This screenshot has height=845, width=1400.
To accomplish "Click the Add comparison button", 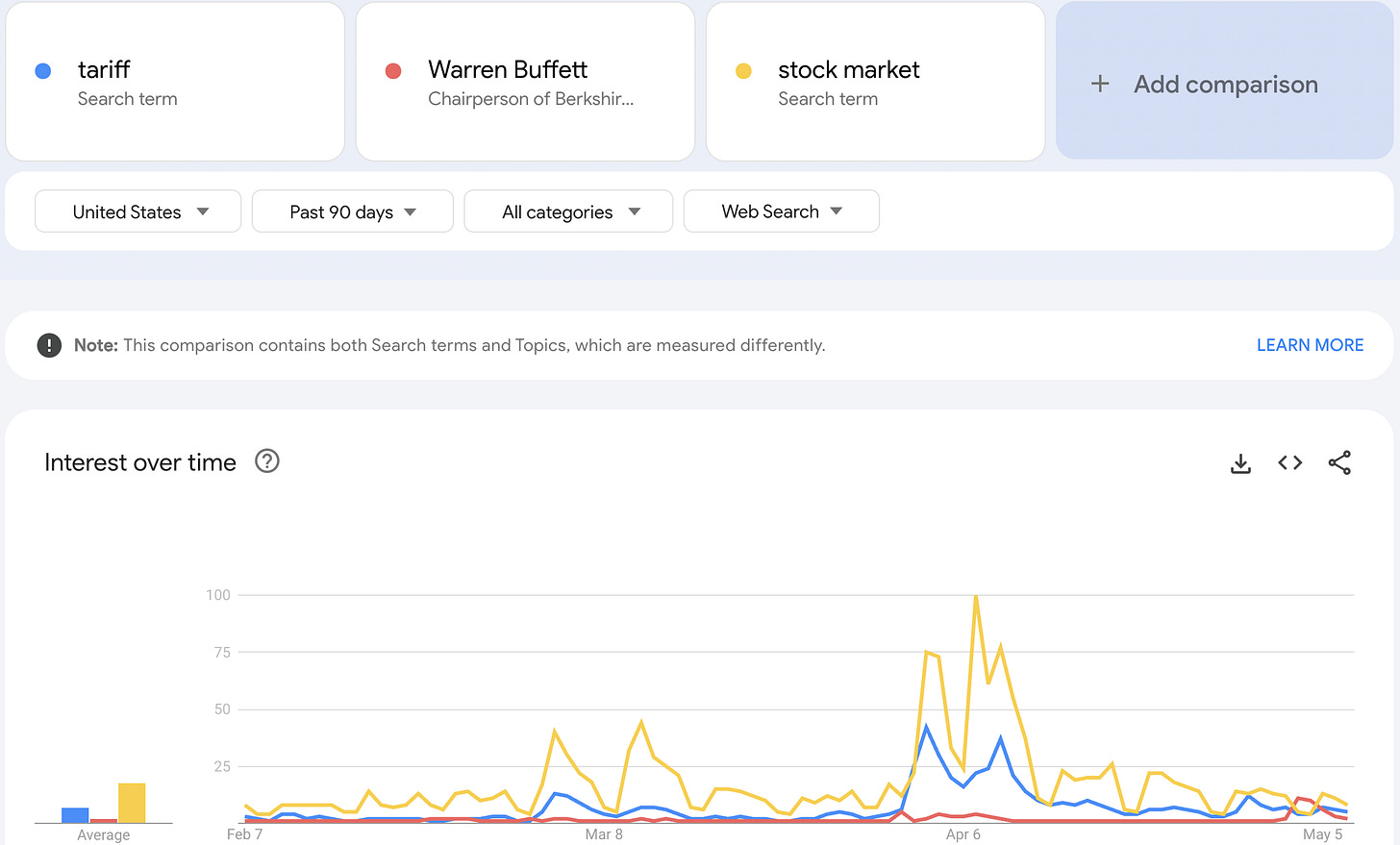I will 1224,81.
